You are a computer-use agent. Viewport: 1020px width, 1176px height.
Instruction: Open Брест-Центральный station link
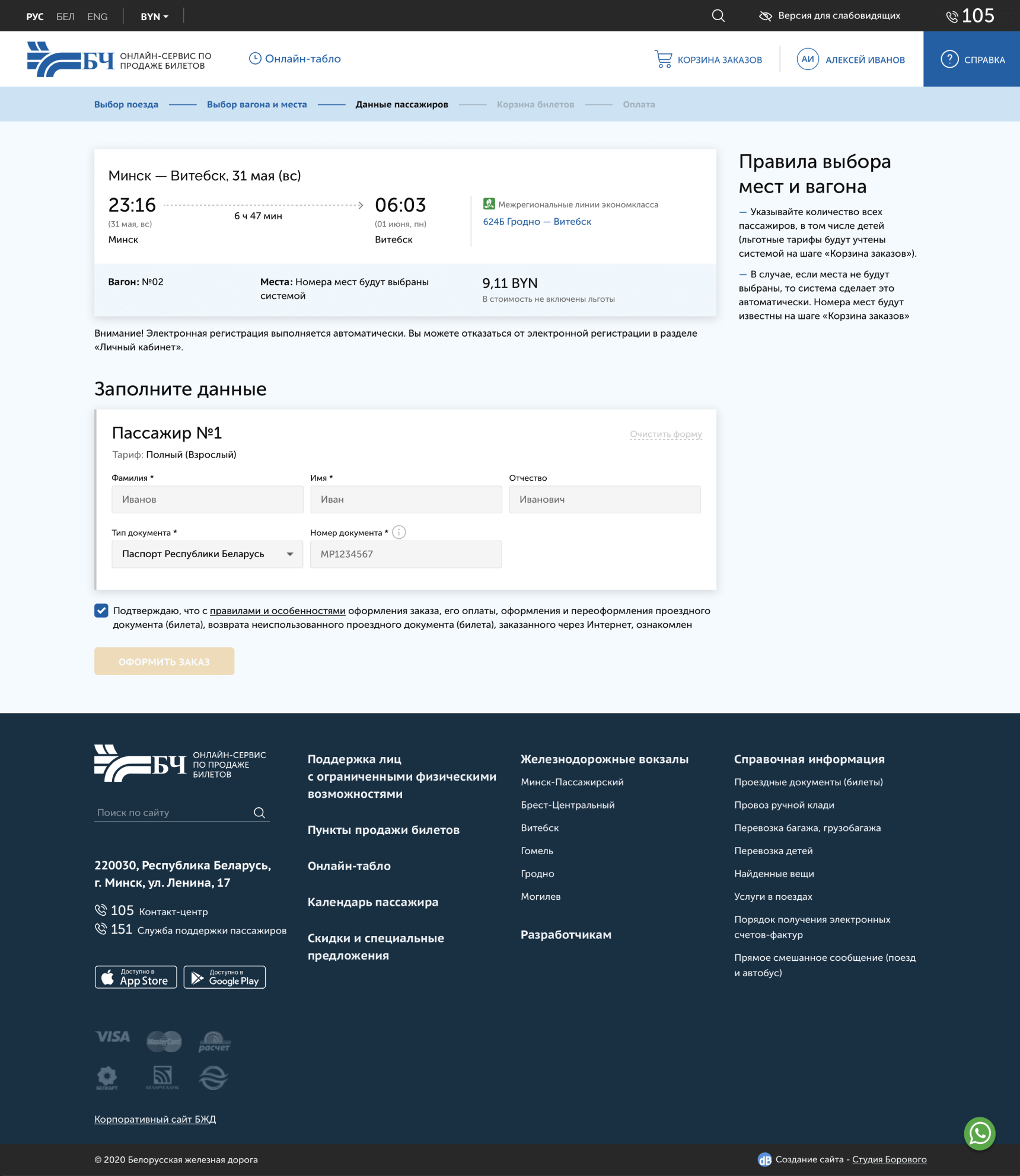click(x=568, y=805)
